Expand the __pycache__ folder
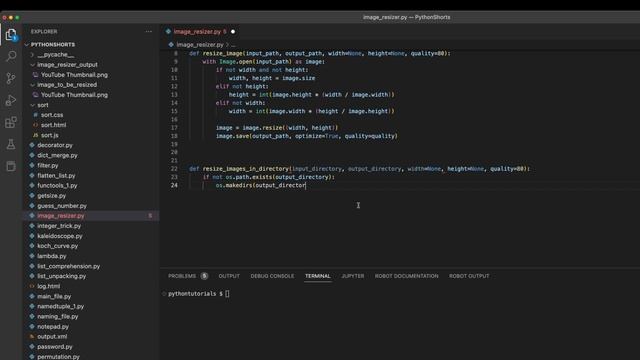Image resolution: width=640 pixels, height=360 pixels. click(56, 55)
